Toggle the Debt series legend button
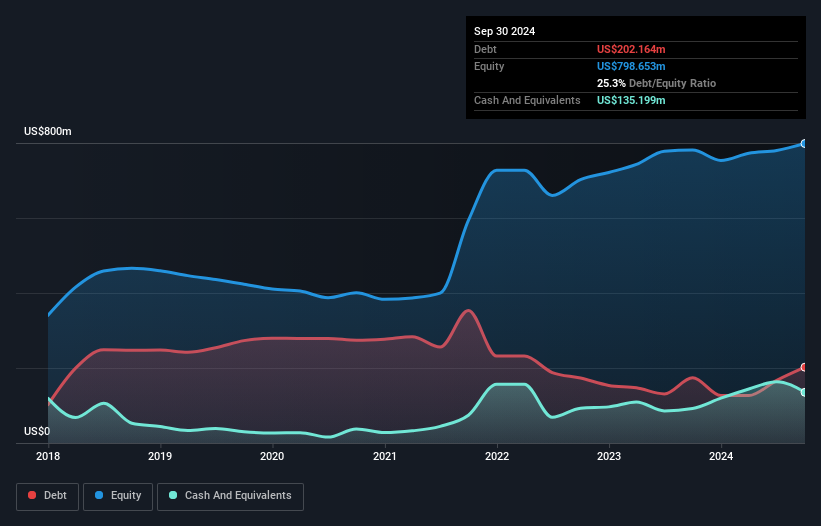The height and width of the screenshot is (526, 821). tap(47, 496)
